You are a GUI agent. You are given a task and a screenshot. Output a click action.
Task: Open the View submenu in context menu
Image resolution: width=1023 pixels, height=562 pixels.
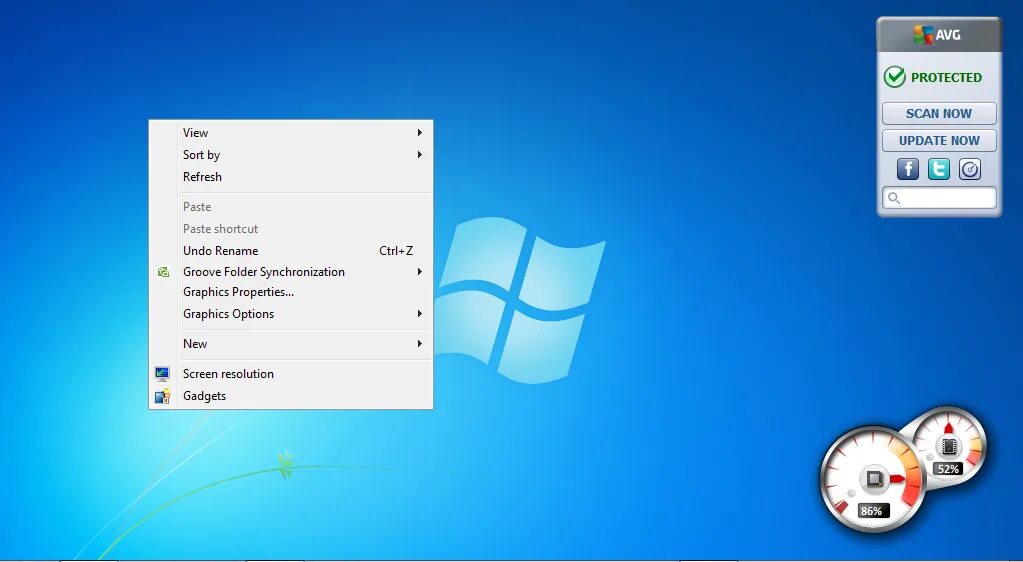point(291,133)
